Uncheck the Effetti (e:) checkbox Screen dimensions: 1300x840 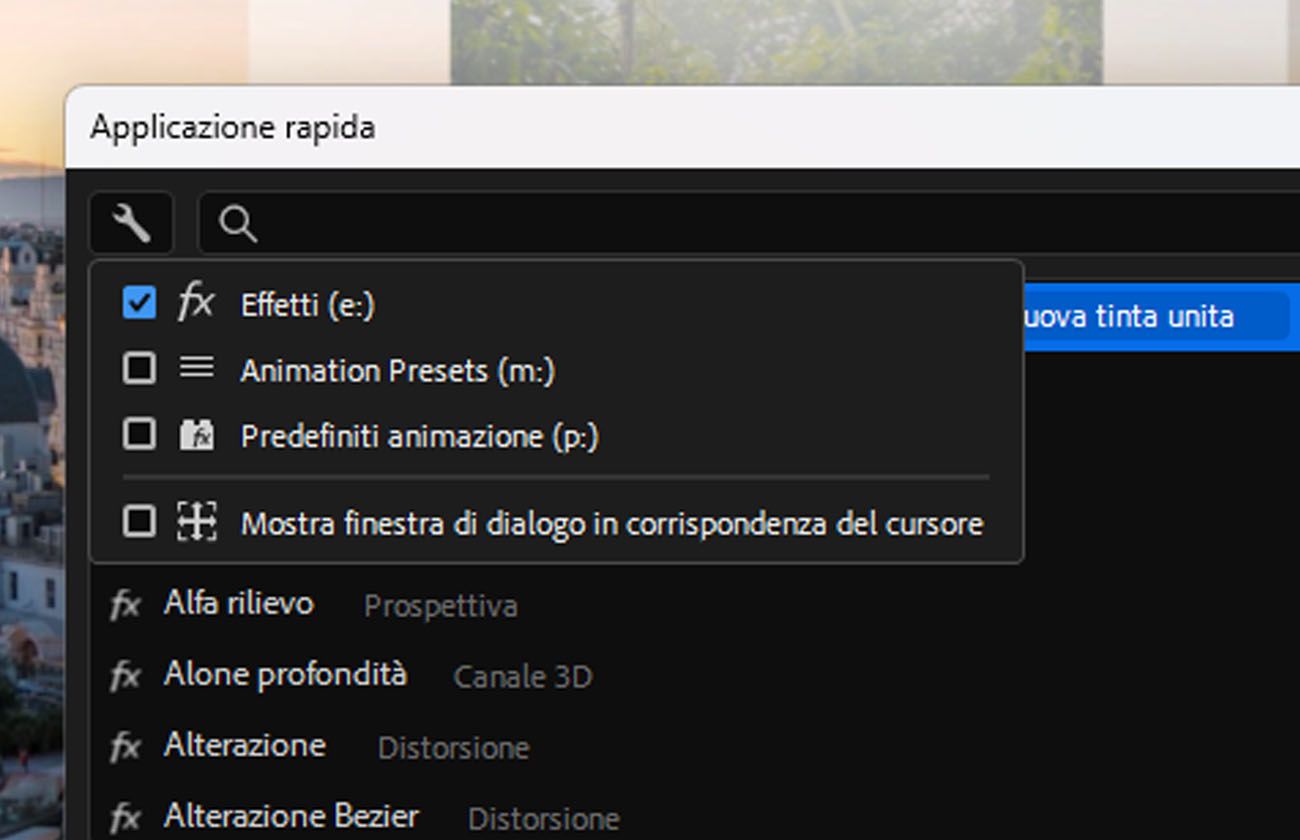click(x=139, y=303)
